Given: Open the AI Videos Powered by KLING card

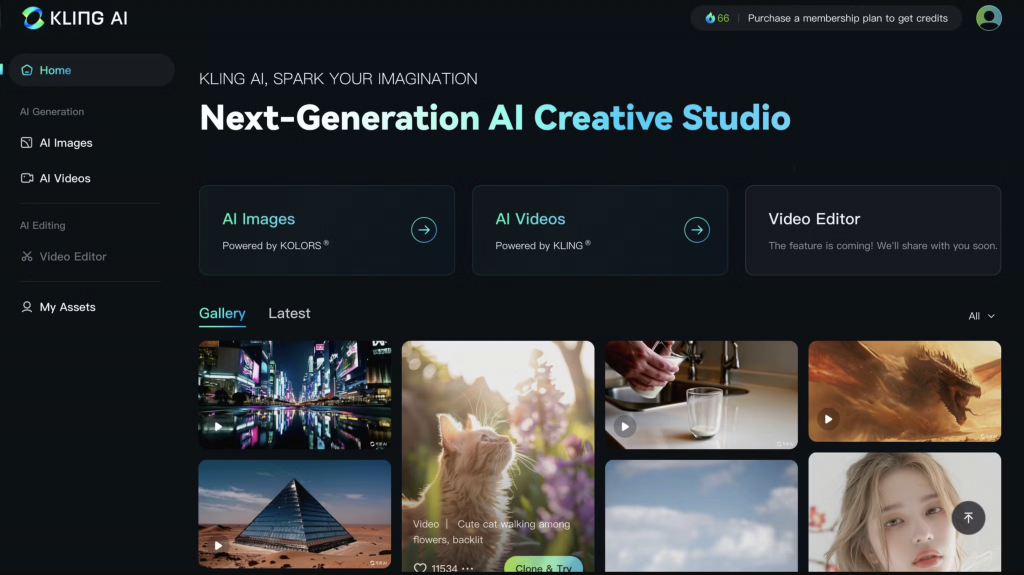Looking at the screenshot, I should 600,230.
